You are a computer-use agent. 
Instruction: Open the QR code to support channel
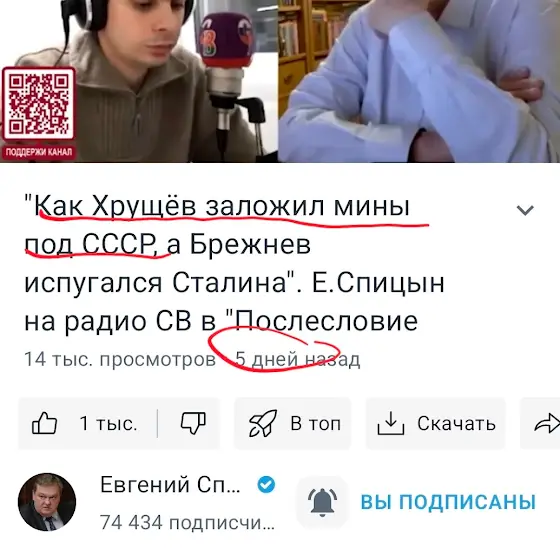click(39, 104)
